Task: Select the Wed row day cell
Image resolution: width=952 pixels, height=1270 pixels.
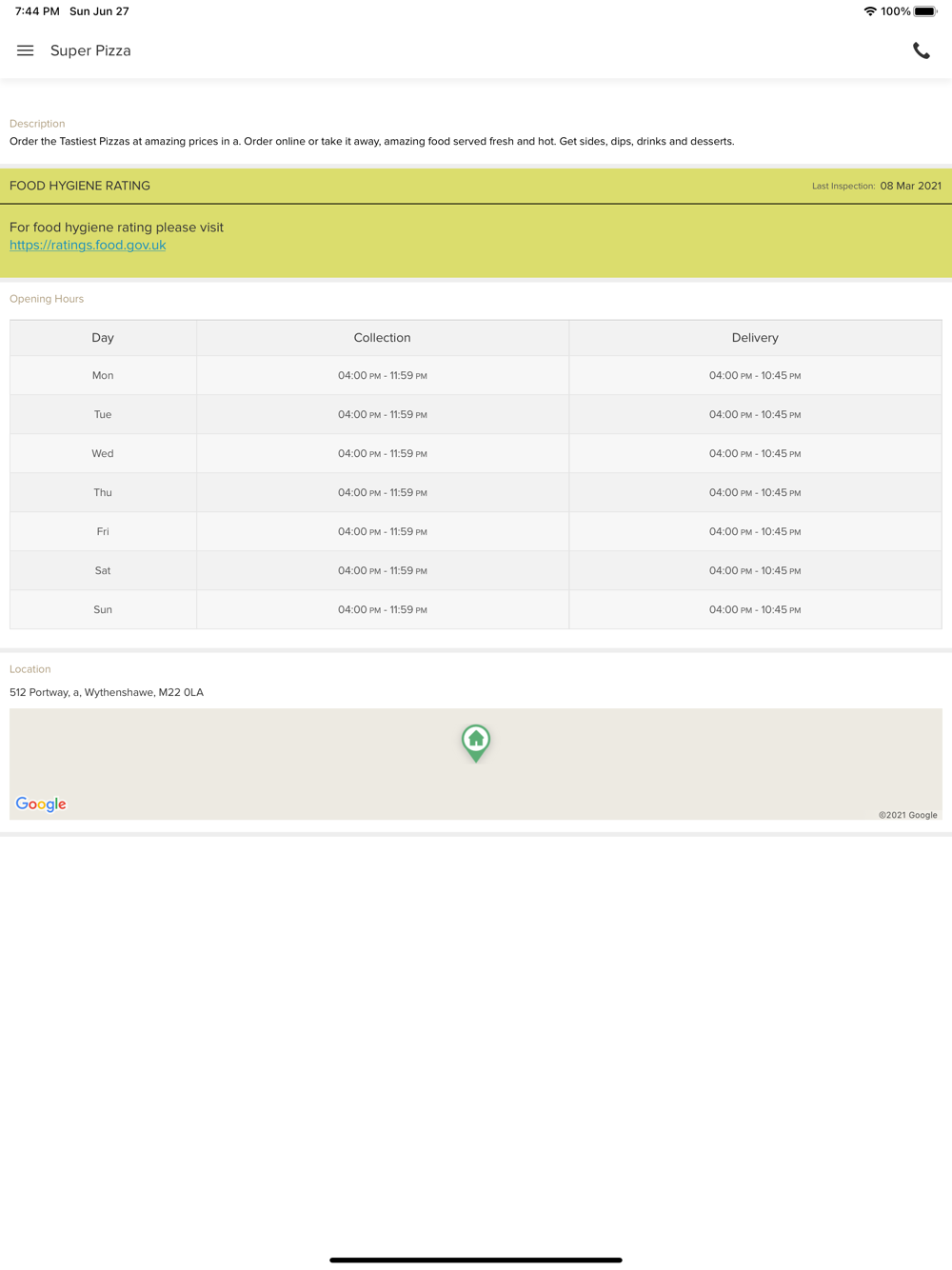Action: [103, 453]
